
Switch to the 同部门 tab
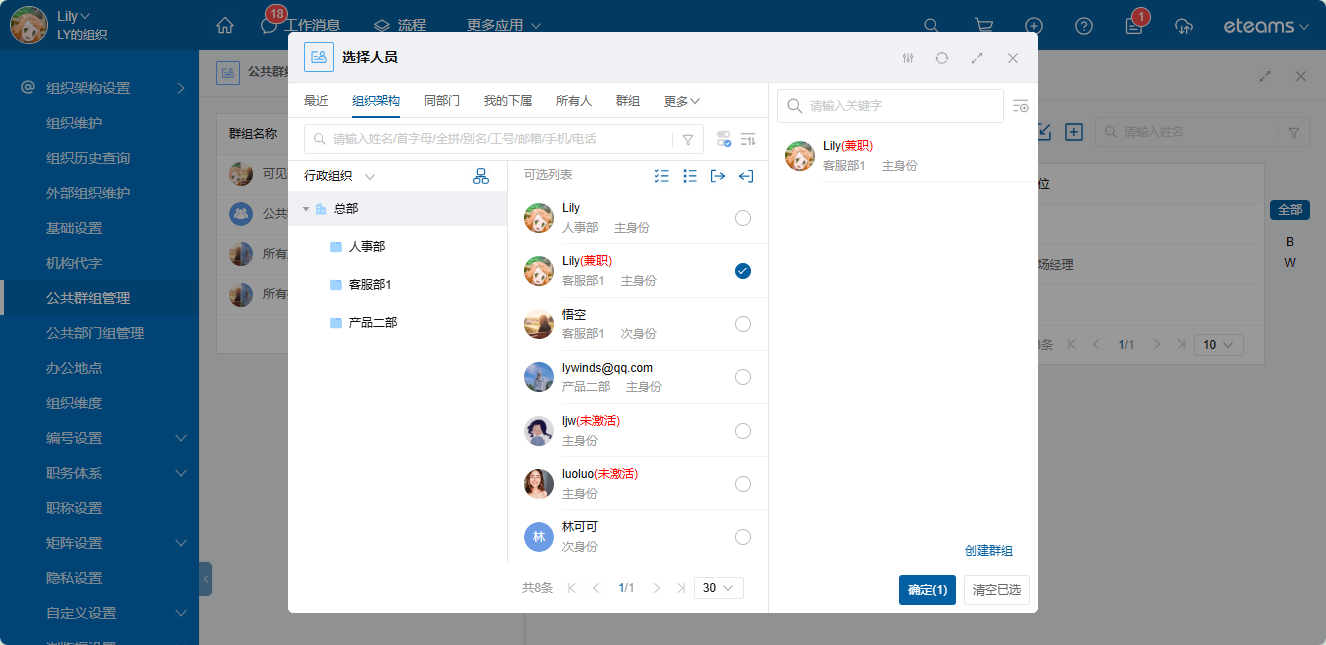(442, 101)
